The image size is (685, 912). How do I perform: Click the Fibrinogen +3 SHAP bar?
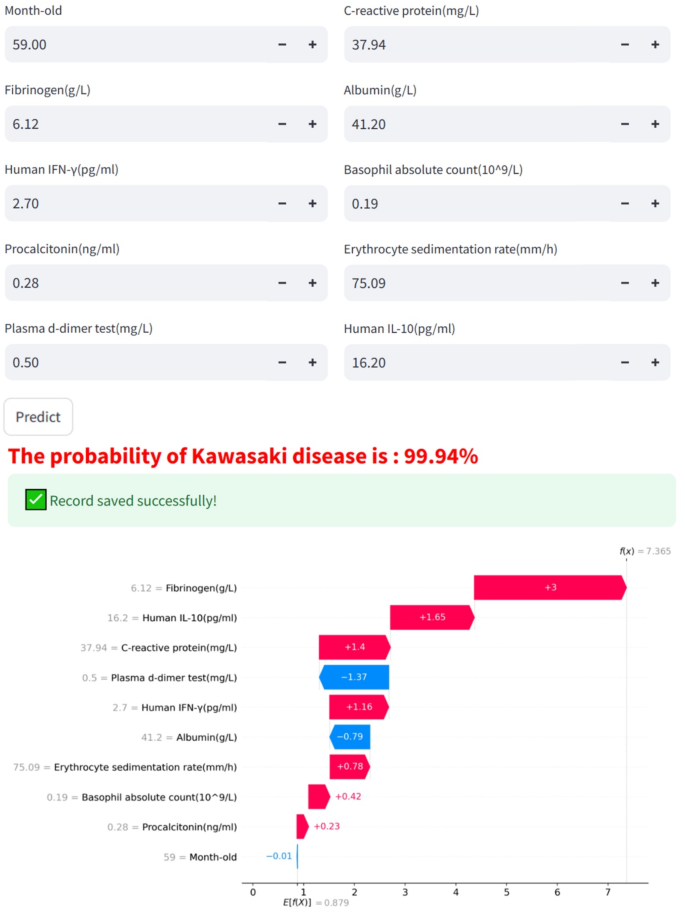[x=549, y=588]
